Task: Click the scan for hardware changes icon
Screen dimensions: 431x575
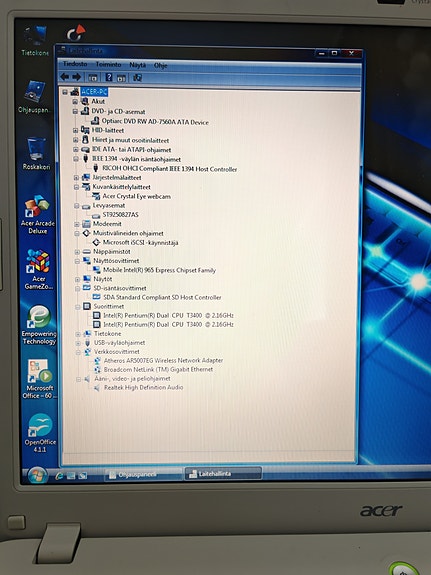Action: [x=138, y=77]
